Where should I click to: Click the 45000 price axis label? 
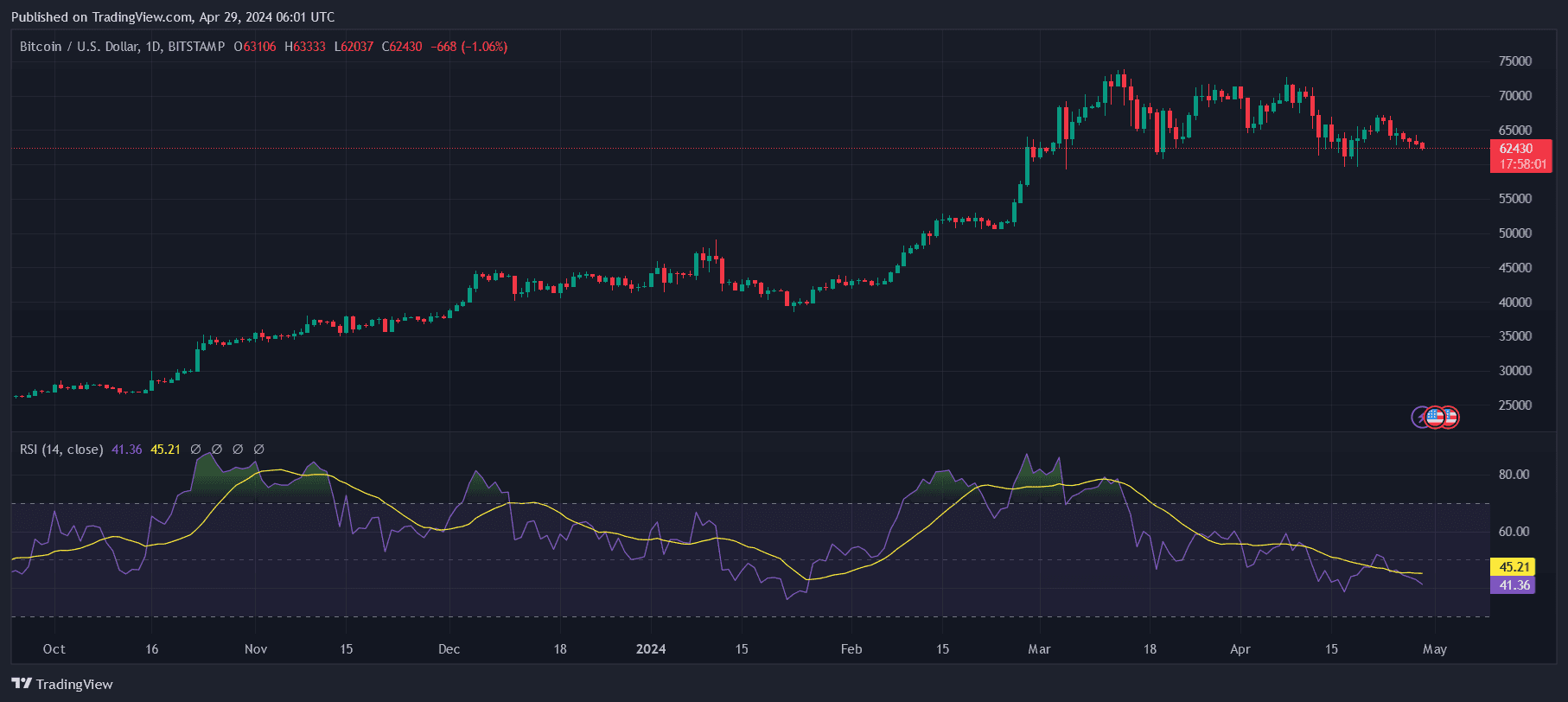tap(1515, 268)
